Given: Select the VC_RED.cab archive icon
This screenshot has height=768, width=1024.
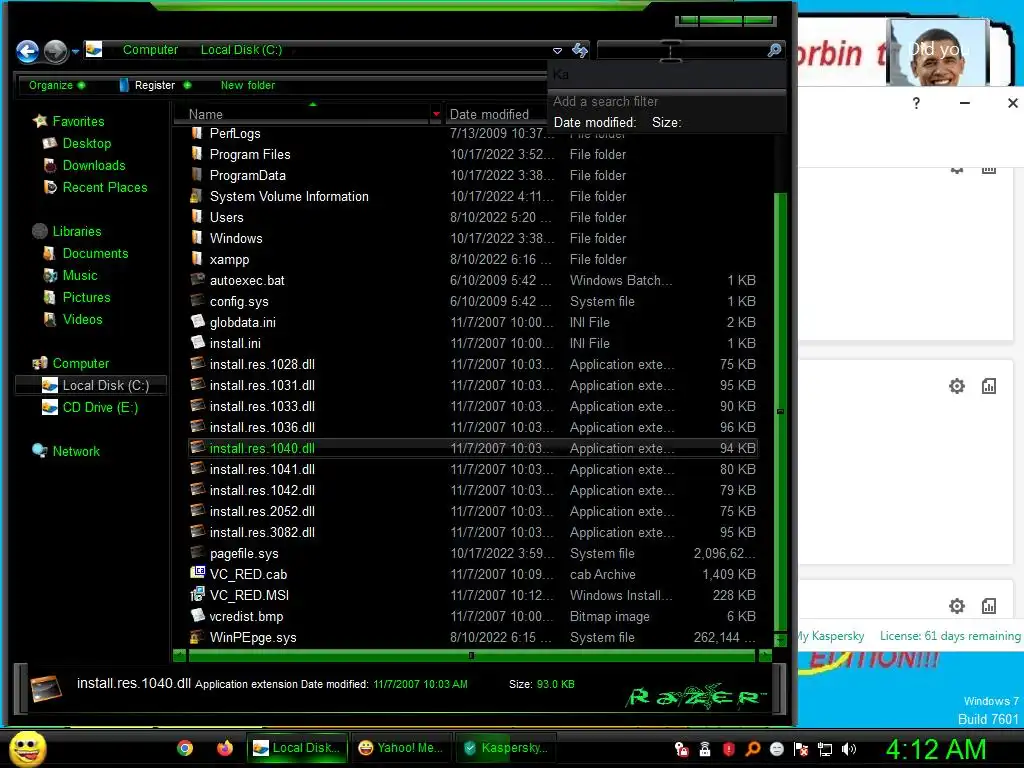Looking at the screenshot, I should point(197,574).
